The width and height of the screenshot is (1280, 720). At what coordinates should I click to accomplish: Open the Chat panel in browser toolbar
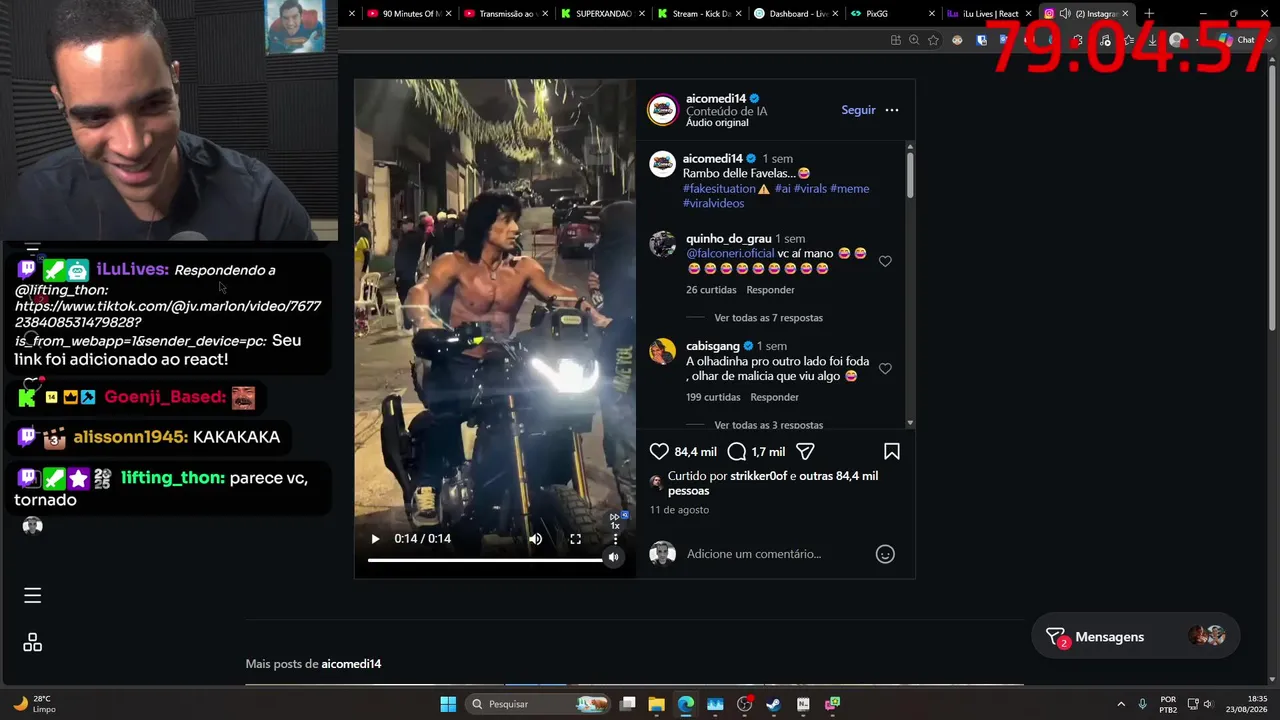[x=1237, y=40]
